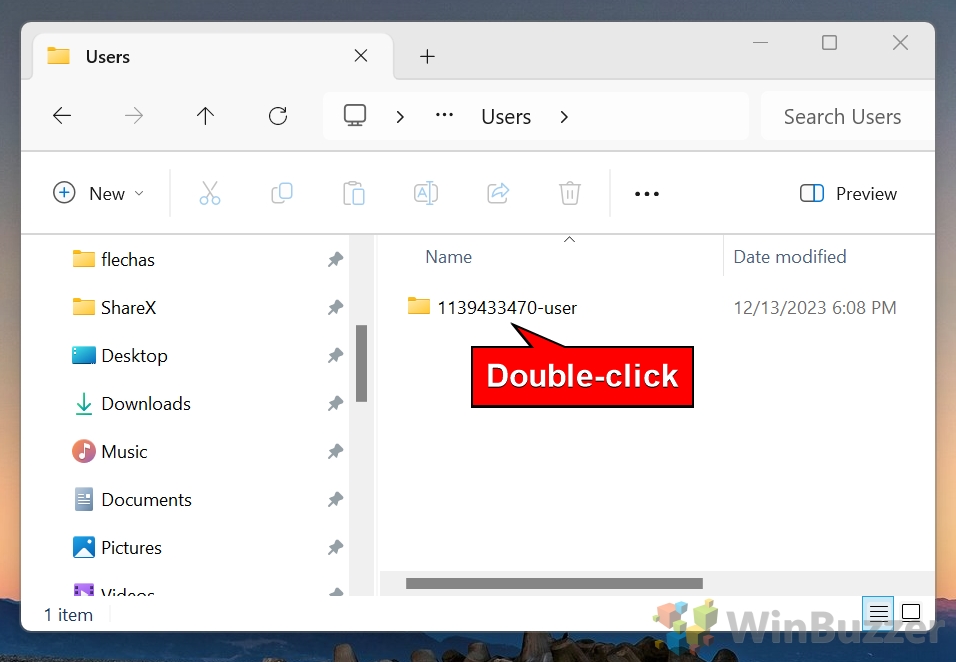Image resolution: width=956 pixels, height=662 pixels.
Task: Open flechas in the sidebar
Action: (127, 260)
